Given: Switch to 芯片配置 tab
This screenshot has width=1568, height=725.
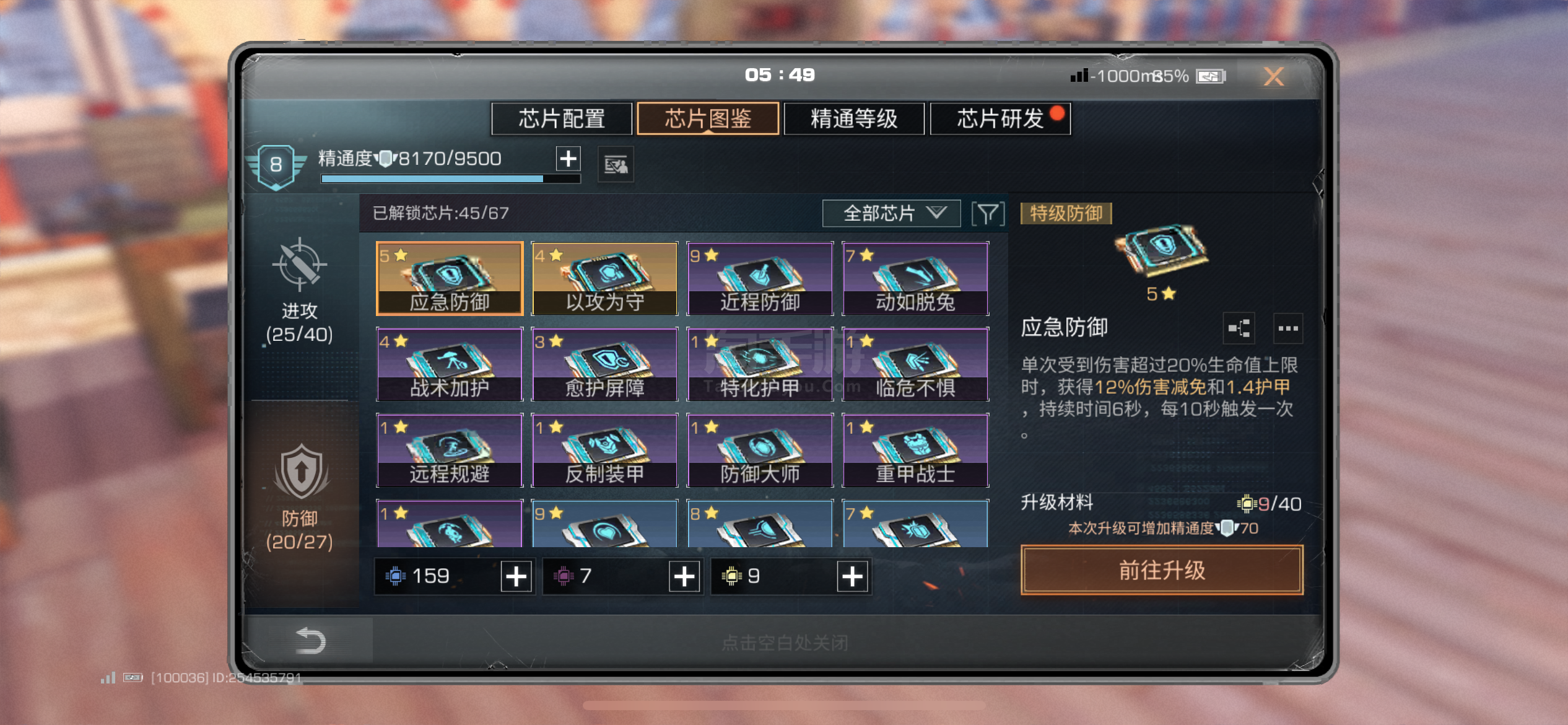Looking at the screenshot, I should pos(562,118).
